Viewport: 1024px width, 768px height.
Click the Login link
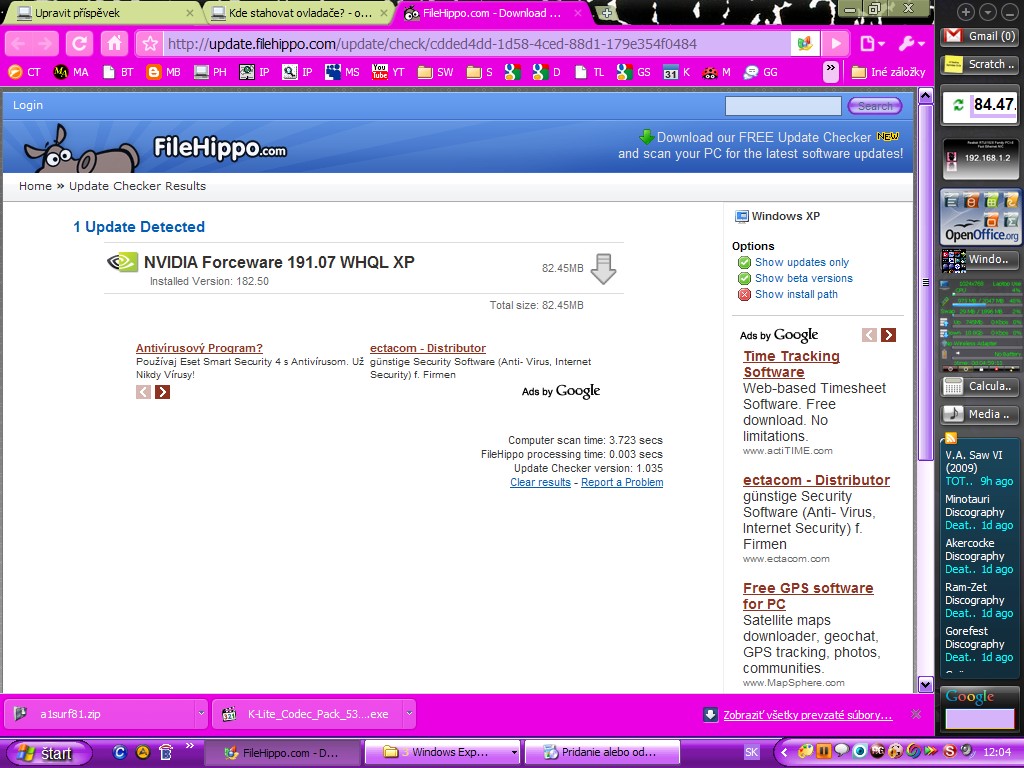pos(28,105)
